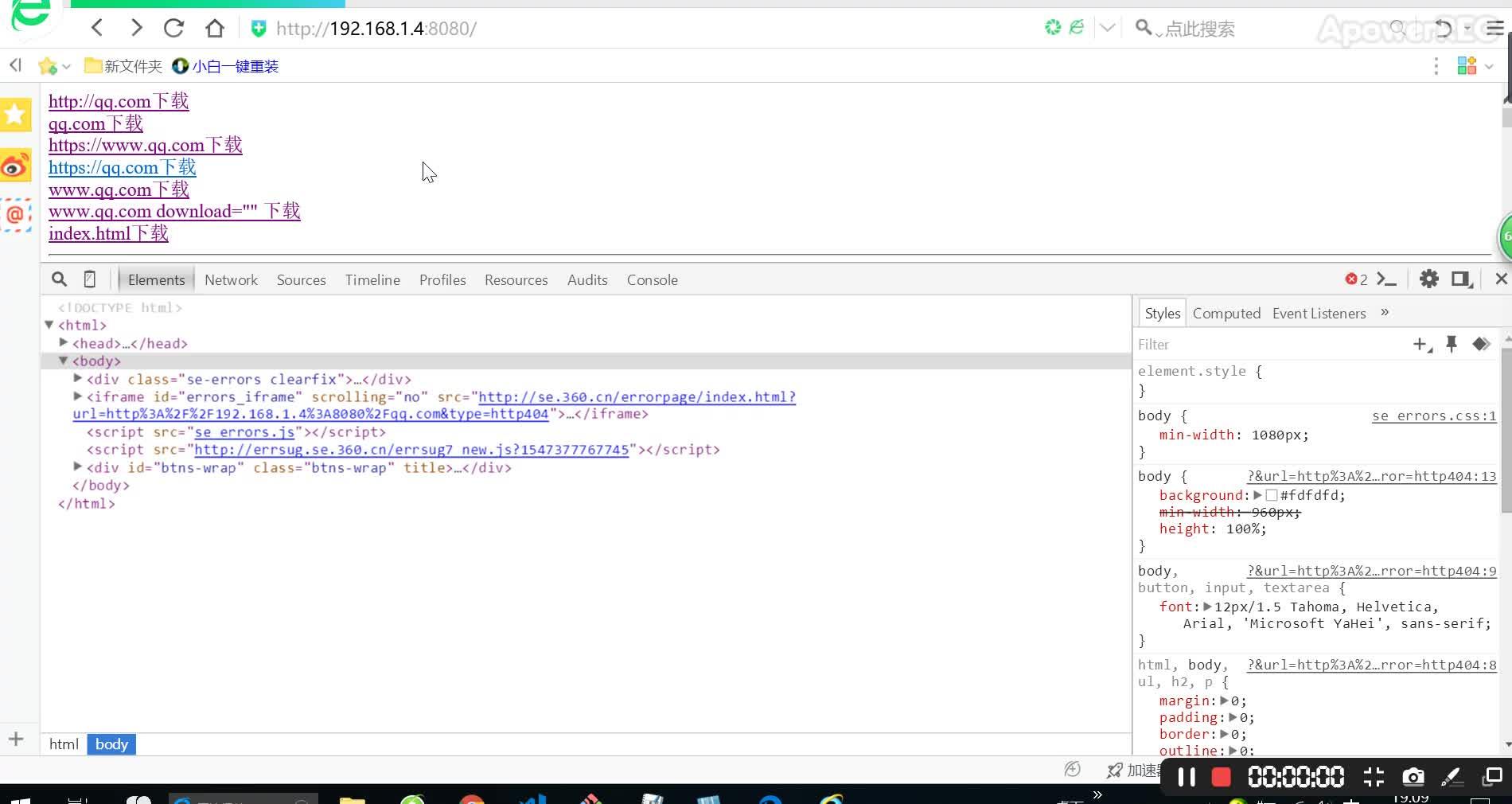Go back to the previous page
Viewport: 1512px width, 804px height.
point(97,29)
